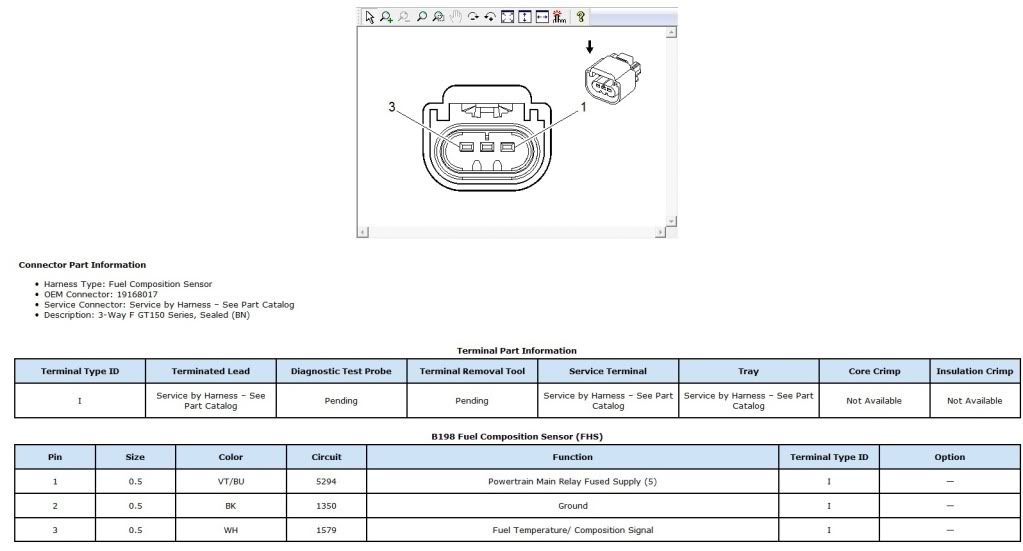
Task: Click Not Available under Core Crimp
Action: click(874, 401)
